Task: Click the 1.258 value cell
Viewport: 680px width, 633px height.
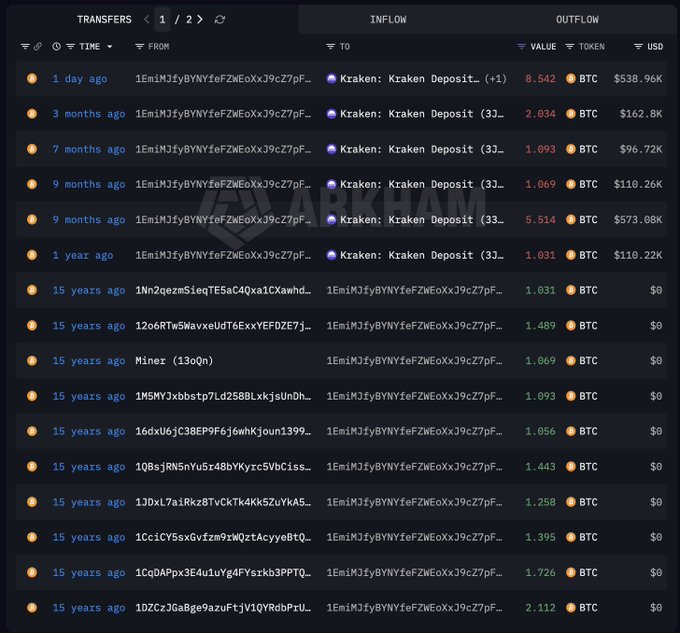Action: click(540, 502)
